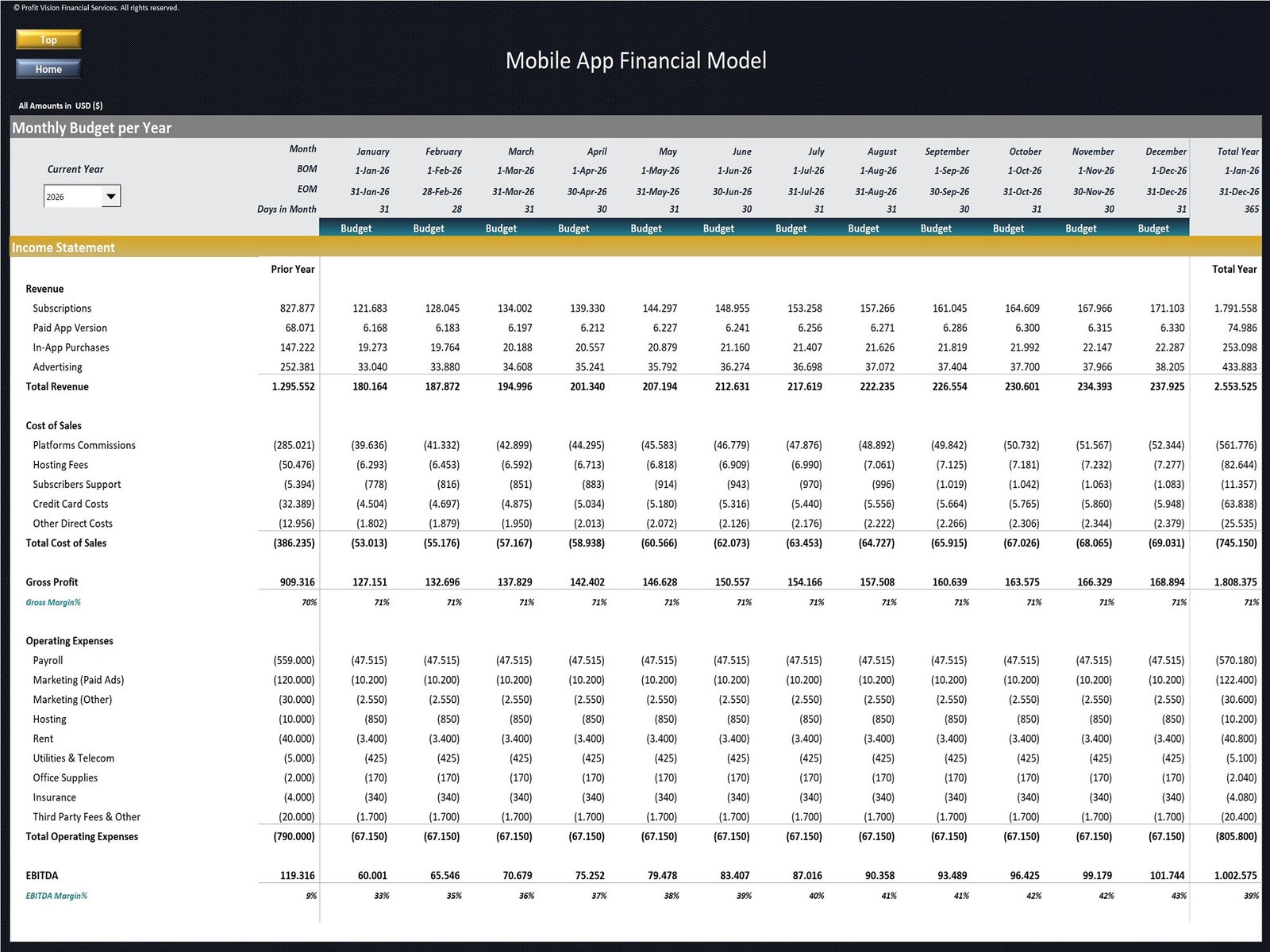
Task: Select the January Budget column header
Action: click(356, 228)
